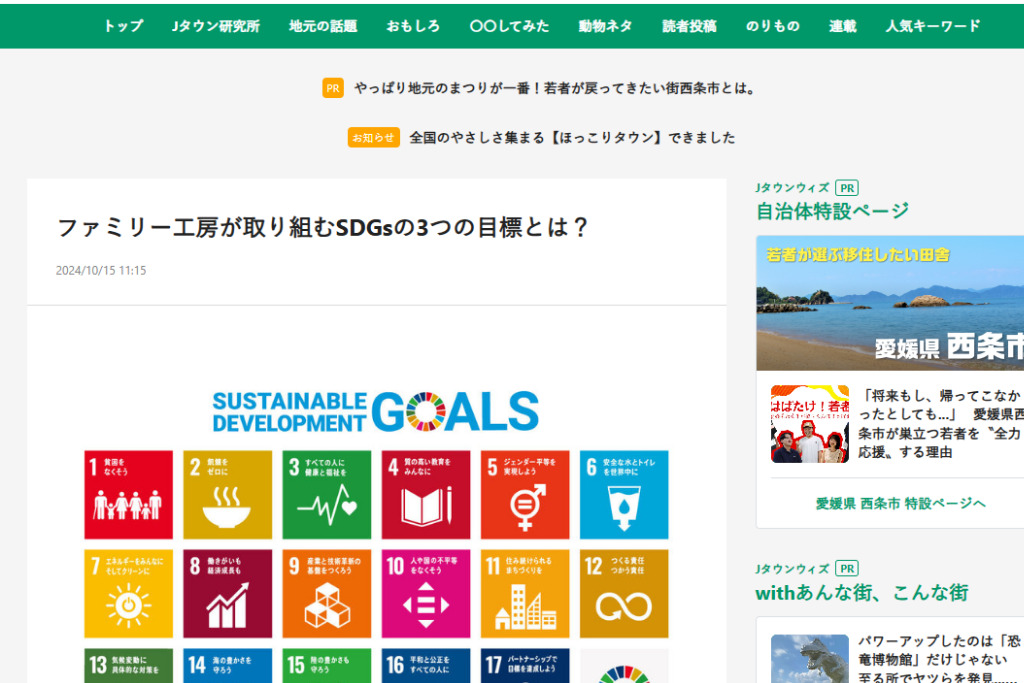Open 人気キーワード navigation item
This screenshot has width=1024, height=683.
click(933, 26)
